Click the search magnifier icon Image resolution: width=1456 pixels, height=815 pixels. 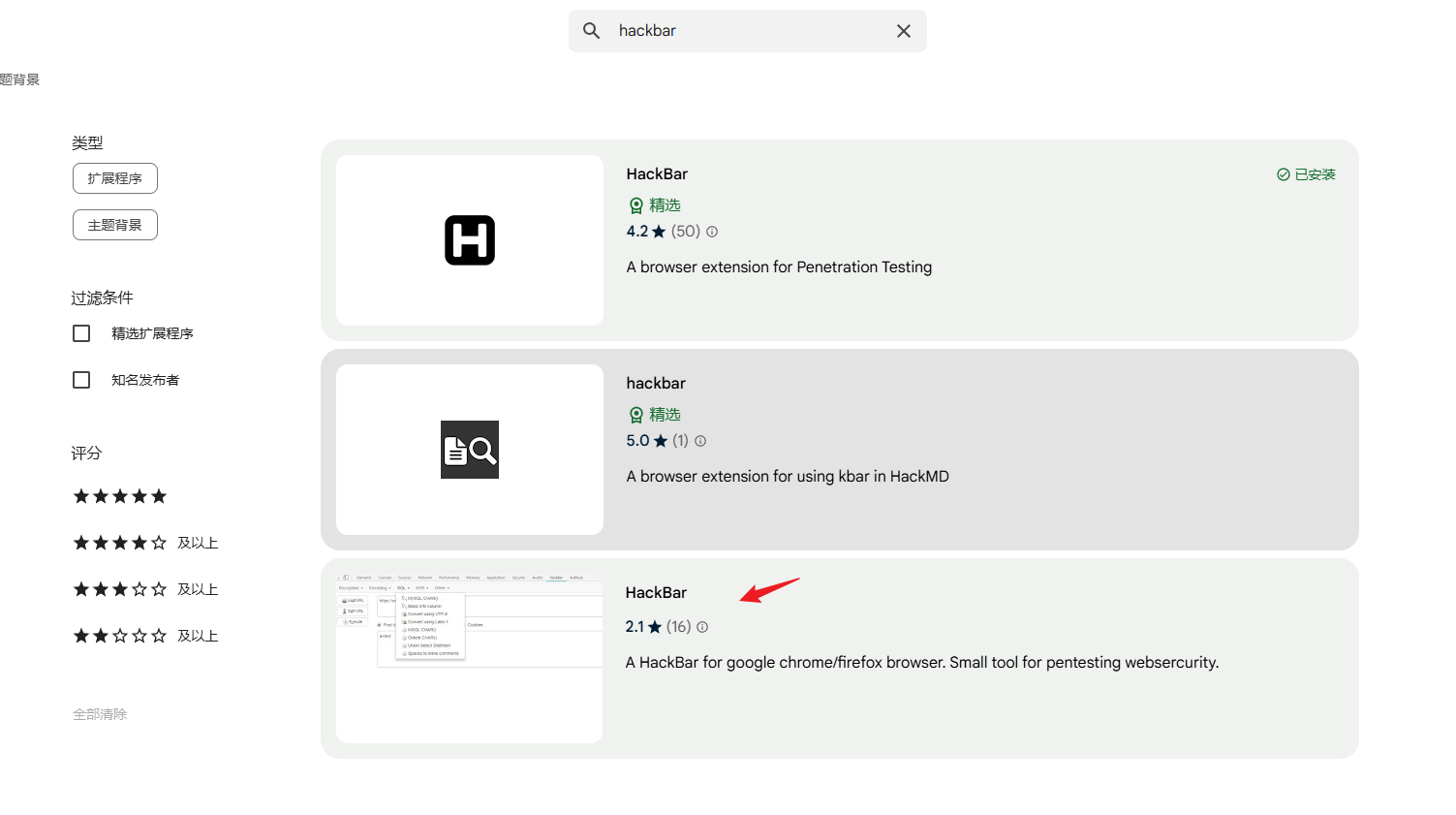[x=591, y=31]
